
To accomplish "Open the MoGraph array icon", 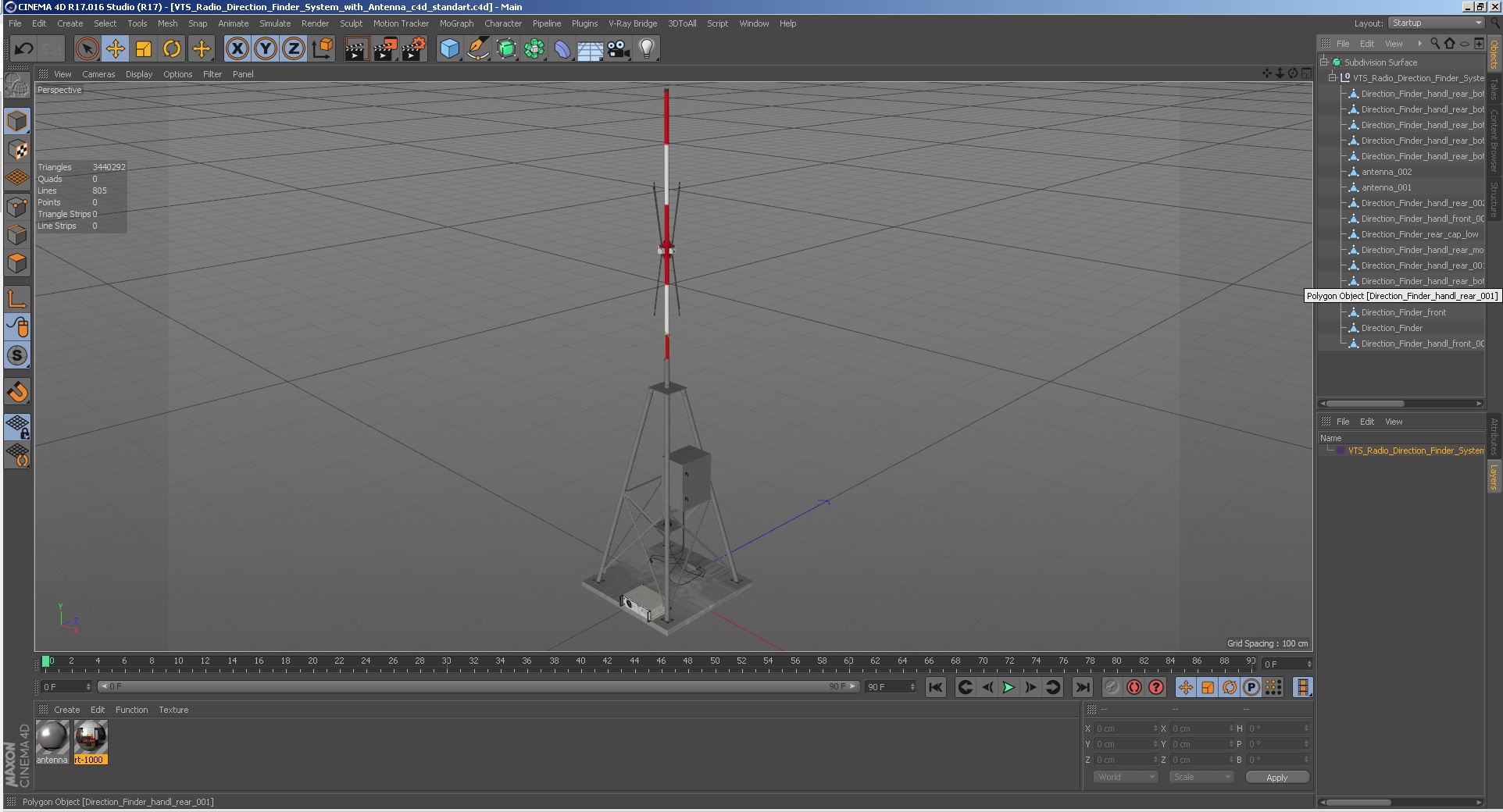I will pos(534,49).
